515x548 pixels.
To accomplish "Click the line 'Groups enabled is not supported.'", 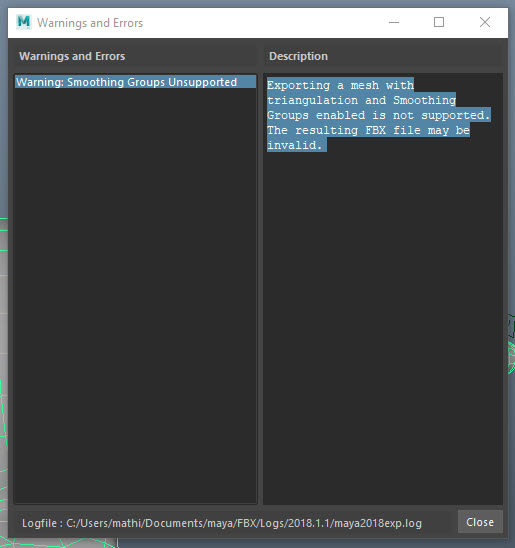I will (379, 115).
